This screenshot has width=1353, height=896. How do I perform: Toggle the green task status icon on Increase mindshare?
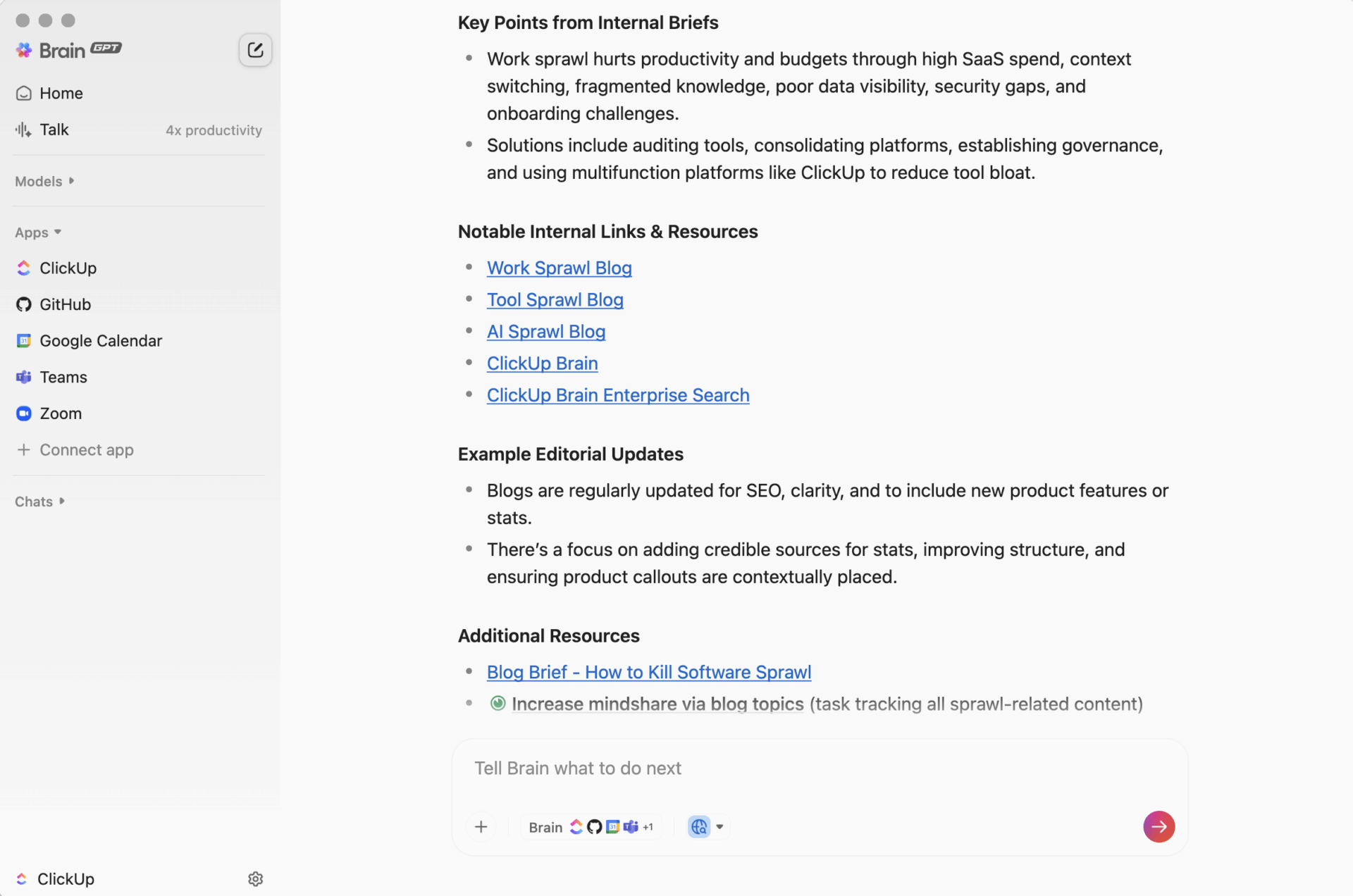(x=499, y=703)
